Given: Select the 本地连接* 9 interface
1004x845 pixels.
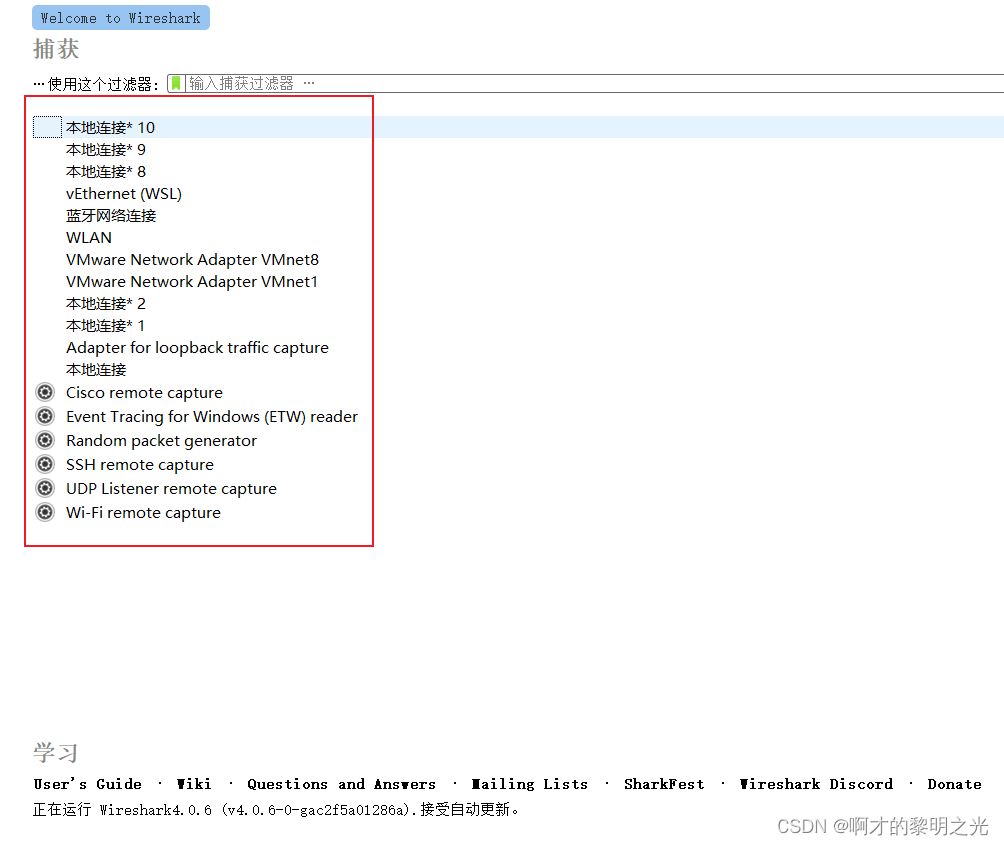Looking at the screenshot, I should coord(106,150).
